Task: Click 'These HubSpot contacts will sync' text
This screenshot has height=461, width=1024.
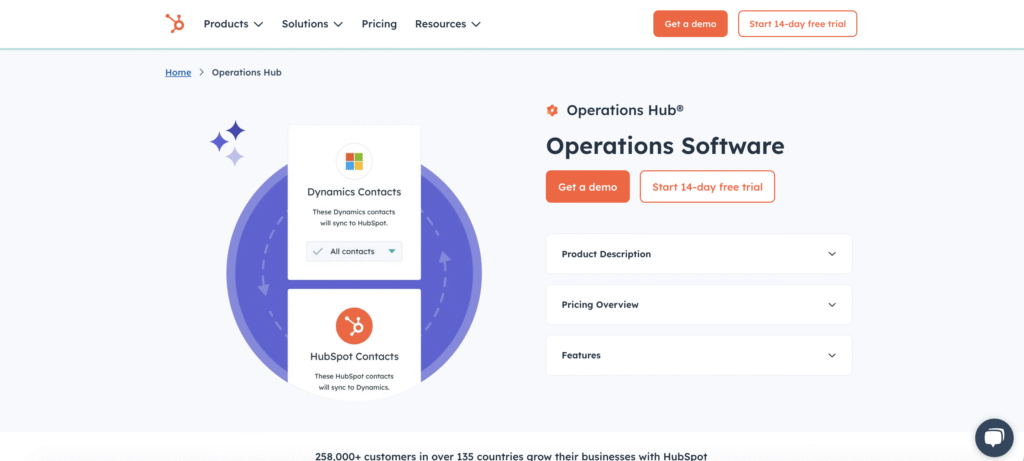Action: [354, 381]
